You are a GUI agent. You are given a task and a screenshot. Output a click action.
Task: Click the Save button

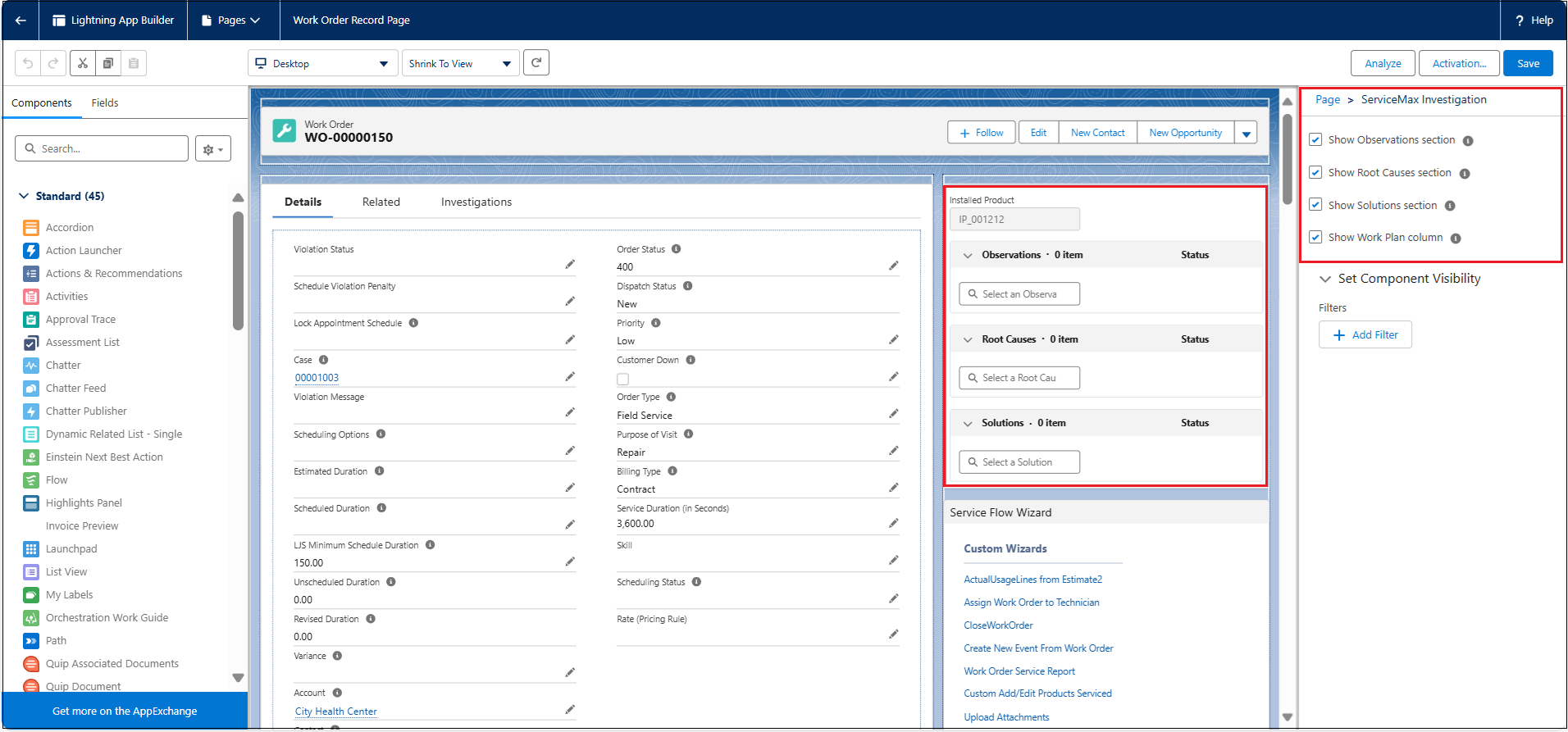[x=1528, y=63]
